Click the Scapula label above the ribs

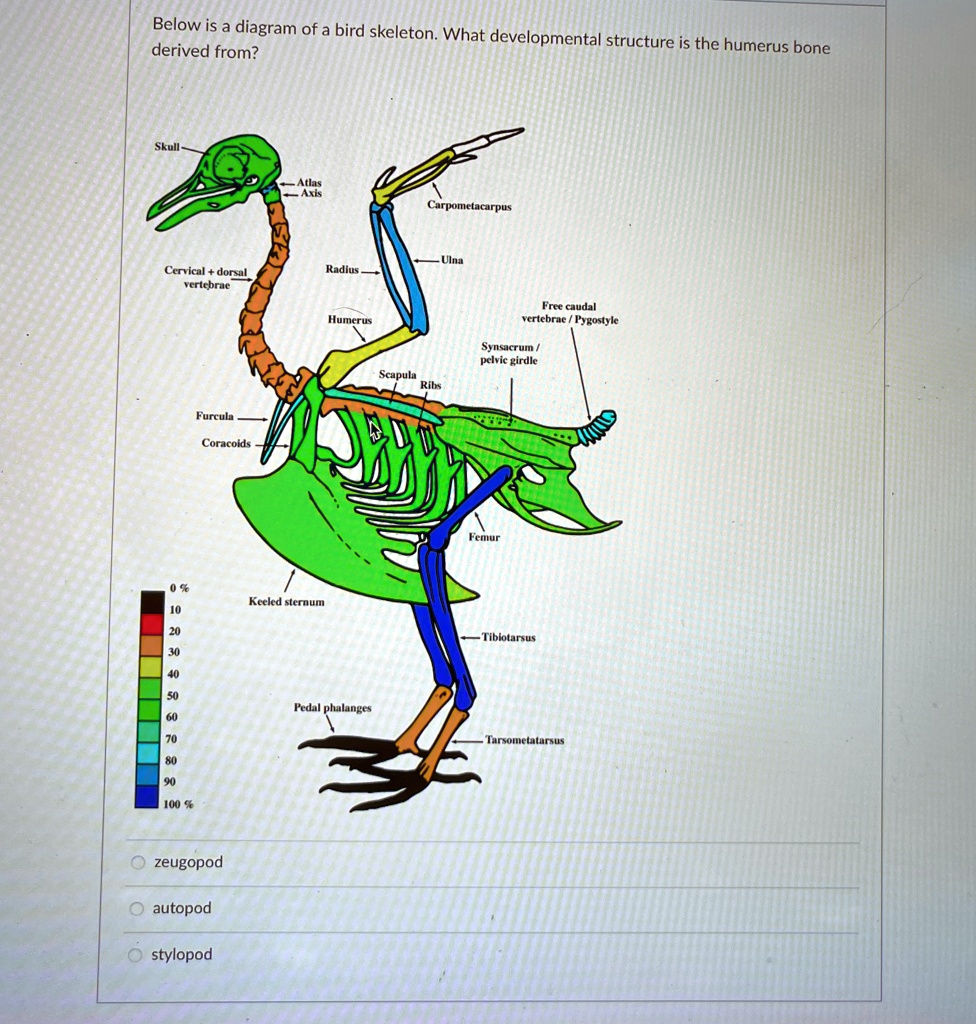(x=398, y=373)
